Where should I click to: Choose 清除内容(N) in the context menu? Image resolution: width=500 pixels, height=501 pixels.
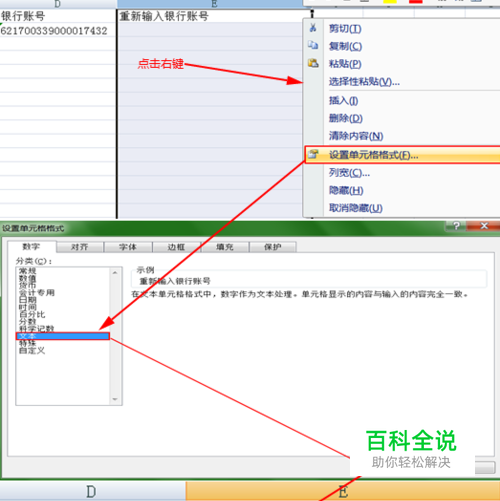pos(356,136)
